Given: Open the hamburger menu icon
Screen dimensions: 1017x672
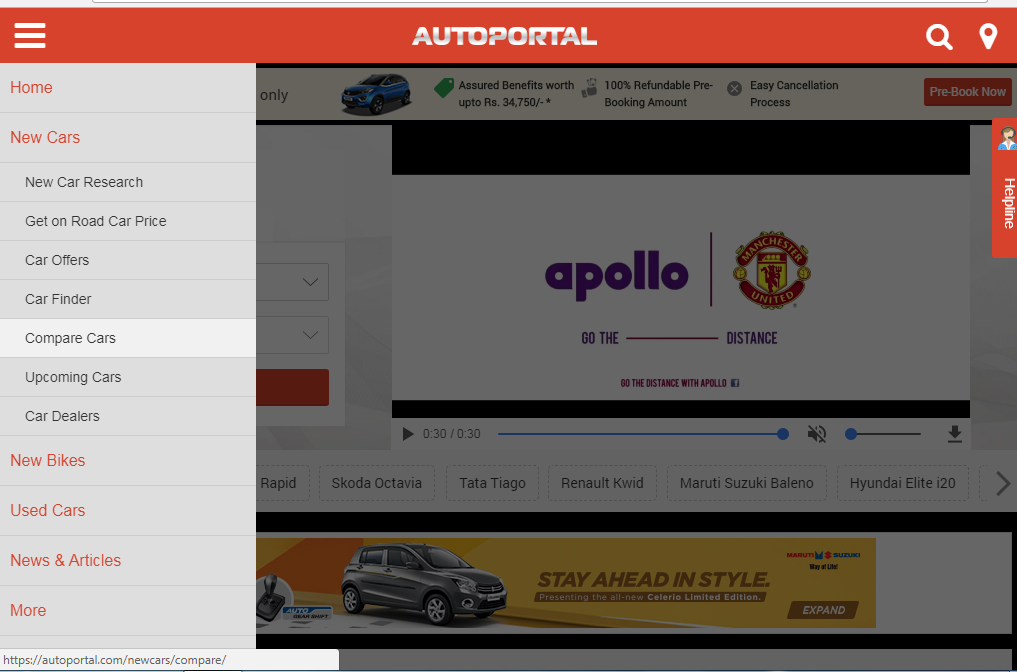Looking at the screenshot, I should click(30, 36).
